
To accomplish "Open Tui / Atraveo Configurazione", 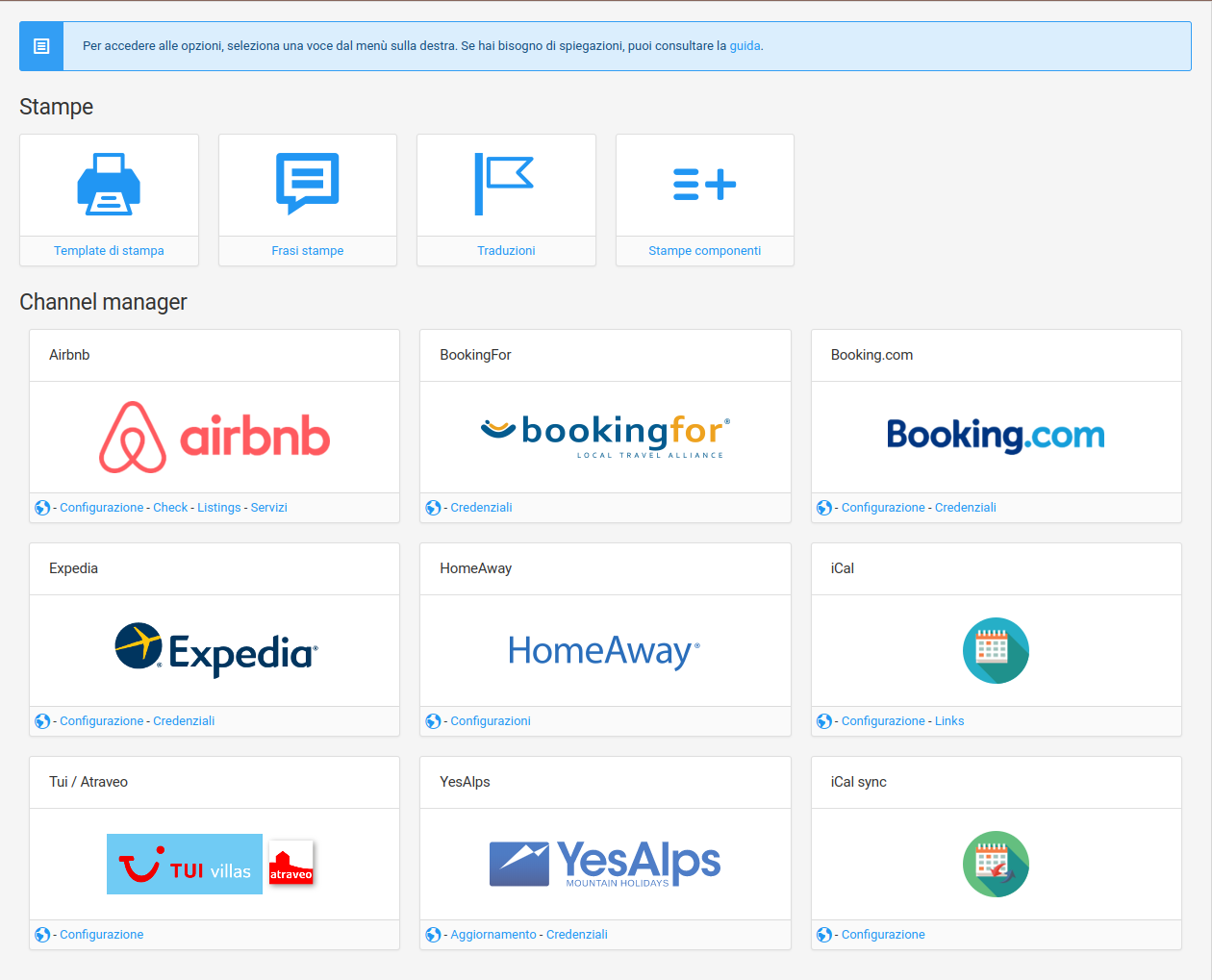I will pyautogui.click(x=102, y=935).
